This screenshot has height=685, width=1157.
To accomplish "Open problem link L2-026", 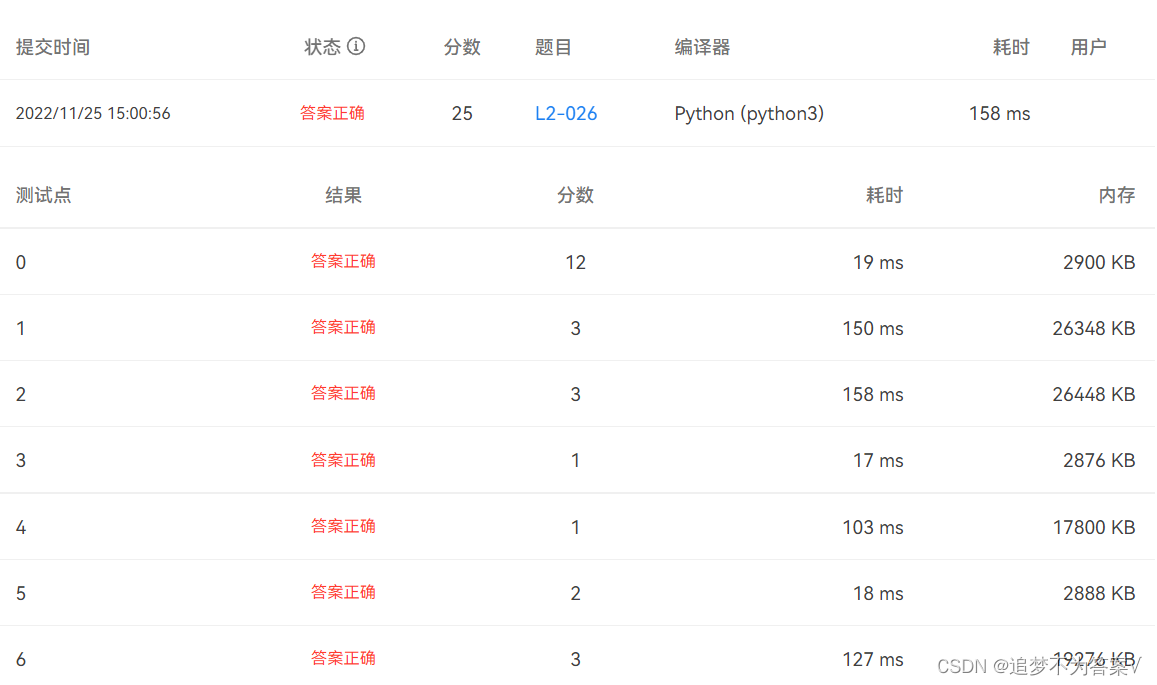I will (565, 113).
